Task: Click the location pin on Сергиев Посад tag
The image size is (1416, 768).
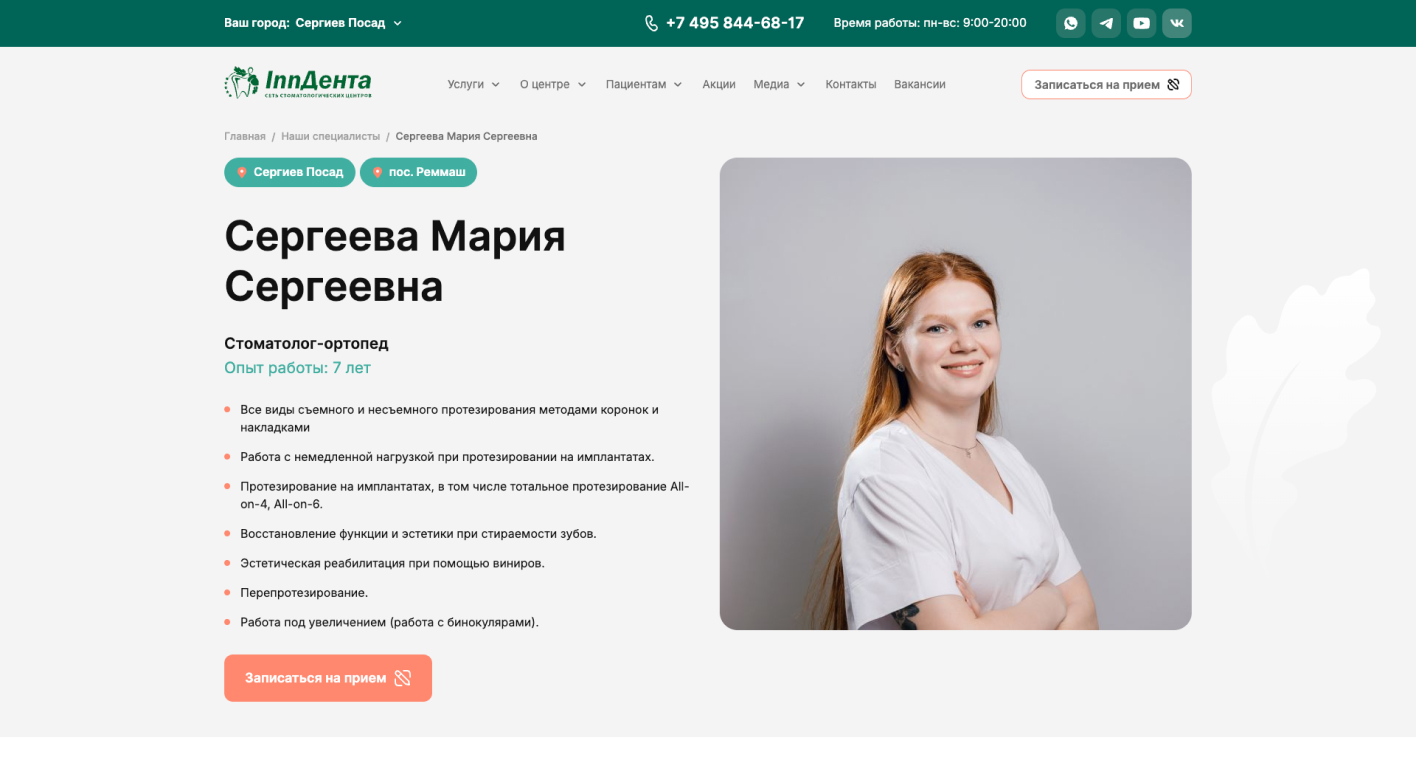Action: click(x=242, y=172)
